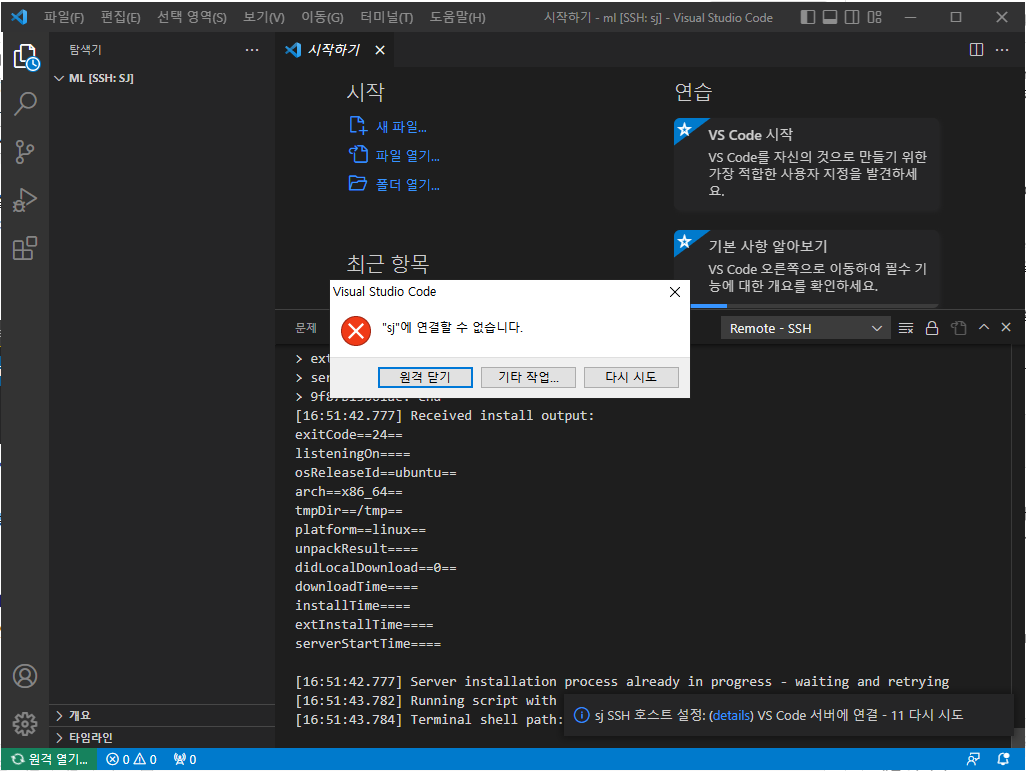Open editor more actions ellipsis
The image size is (1026, 771).
(x=1002, y=50)
